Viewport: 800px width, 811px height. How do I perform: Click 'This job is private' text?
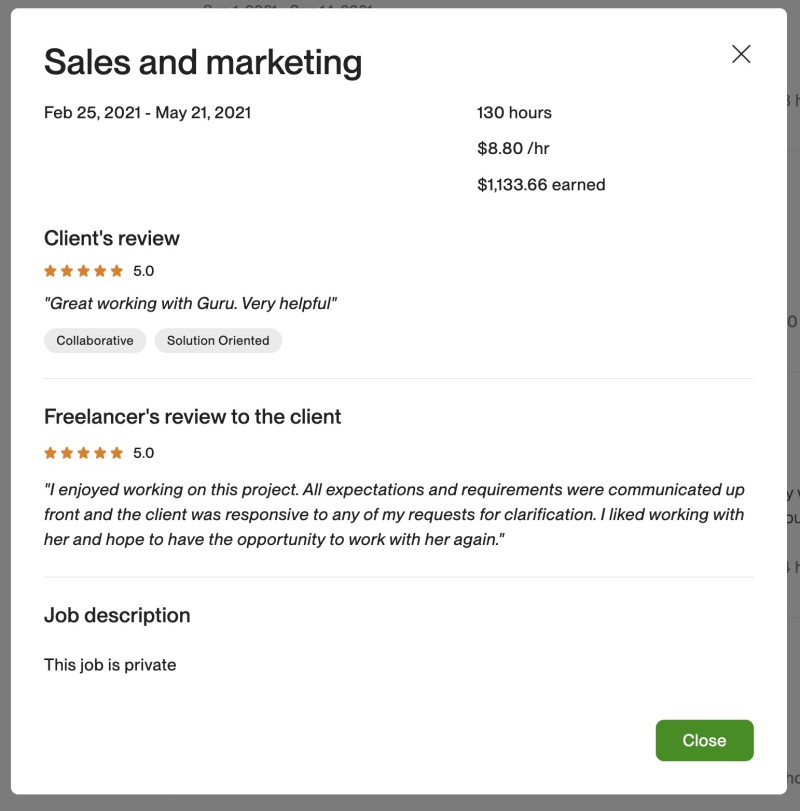click(110, 665)
